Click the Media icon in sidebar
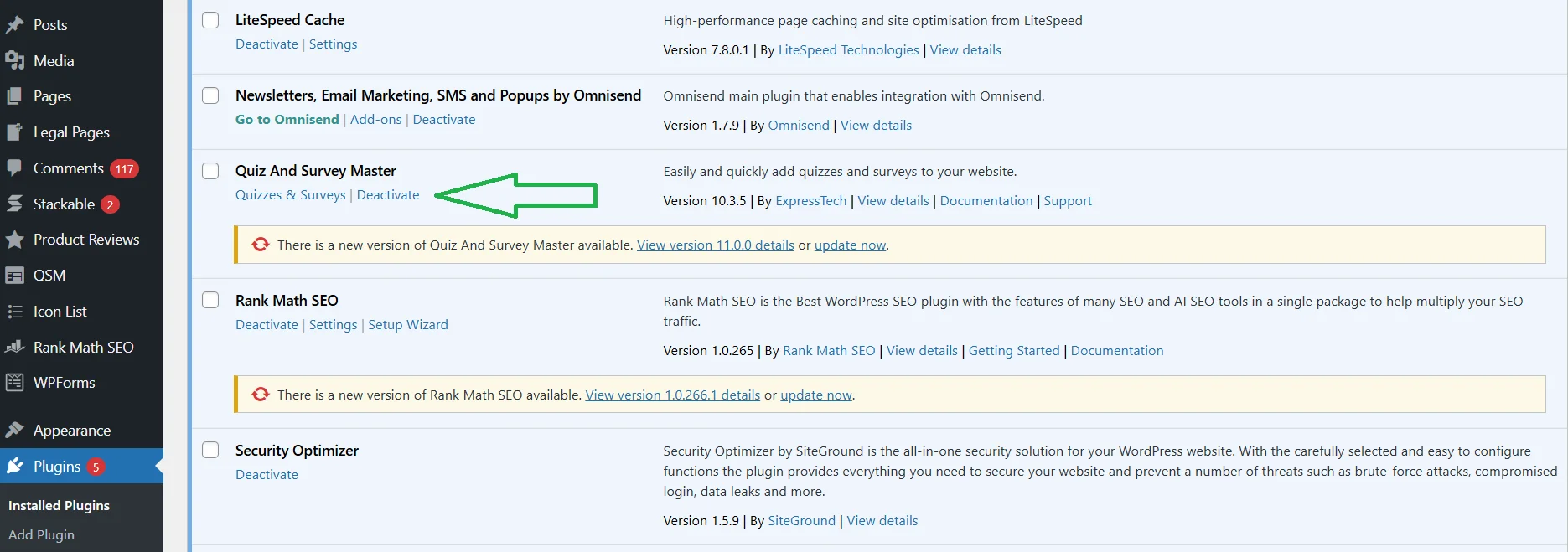This screenshot has width=1568, height=552. click(x=15, y=61)
